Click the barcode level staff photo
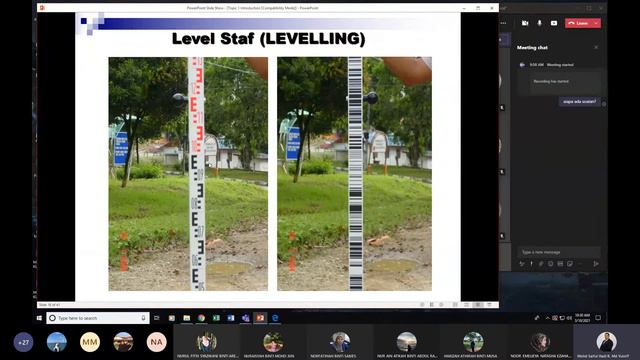640x360 pixels. click(354, 174)
